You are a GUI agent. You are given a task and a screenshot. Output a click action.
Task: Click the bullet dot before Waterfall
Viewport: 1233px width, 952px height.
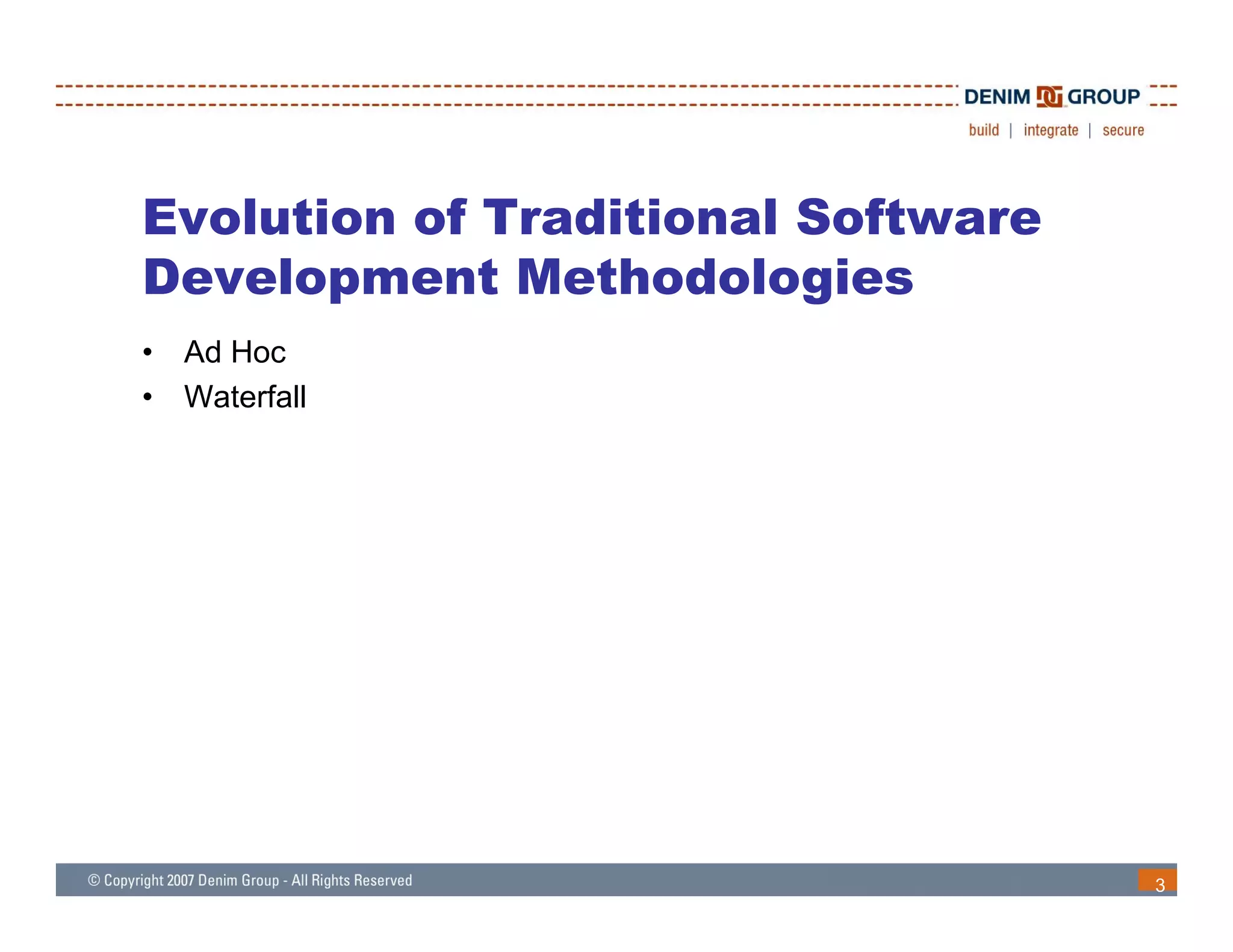[x=148, y=398]
